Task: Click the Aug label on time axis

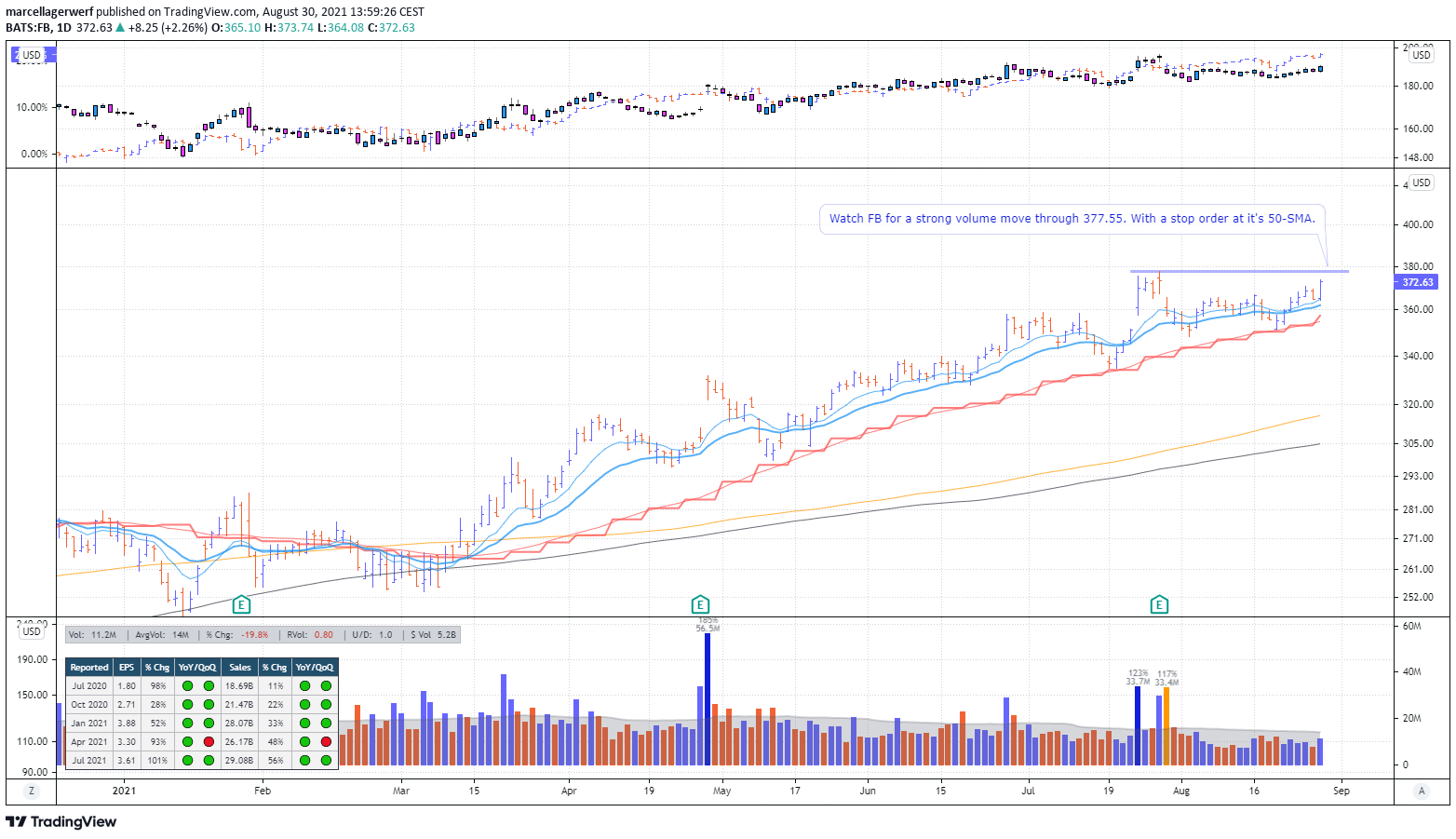Action: click(1181, 791)
